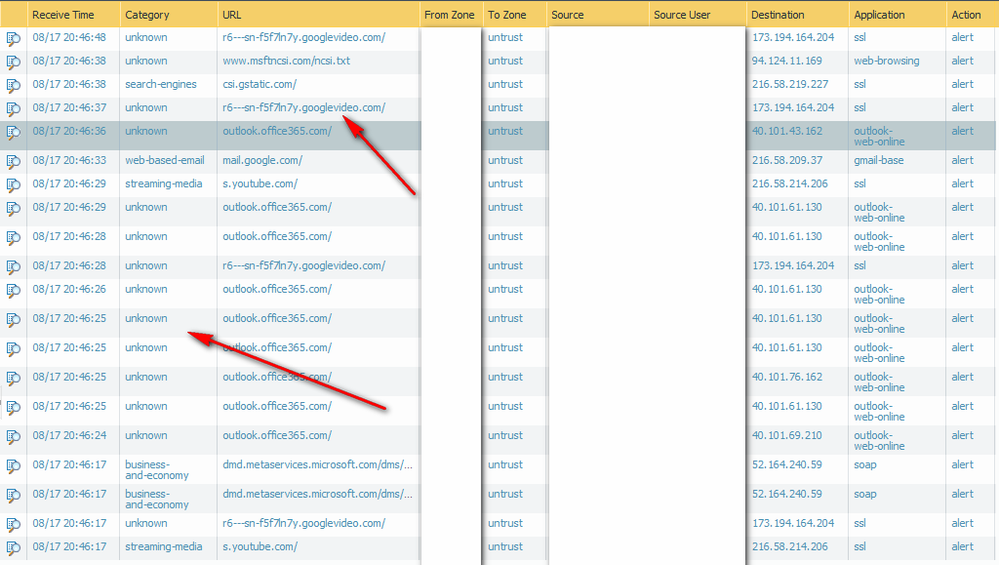Select the web-based-email category cell
The image size is (999, 565).
pos(164,161)
